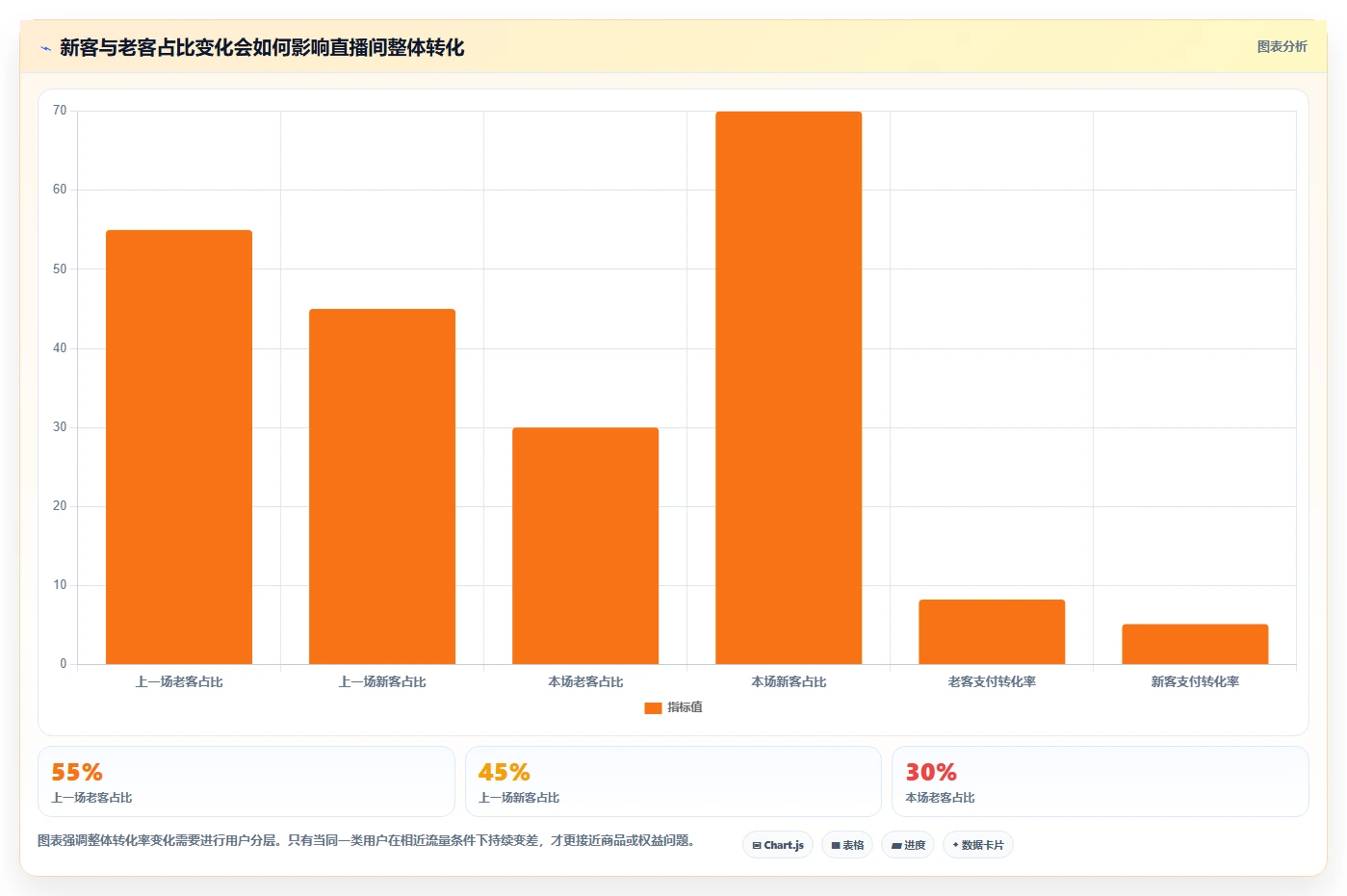Select the tallest bar, 本场新客占比
The width and height of the screenshot is (1347, 896).
(789, 388)
